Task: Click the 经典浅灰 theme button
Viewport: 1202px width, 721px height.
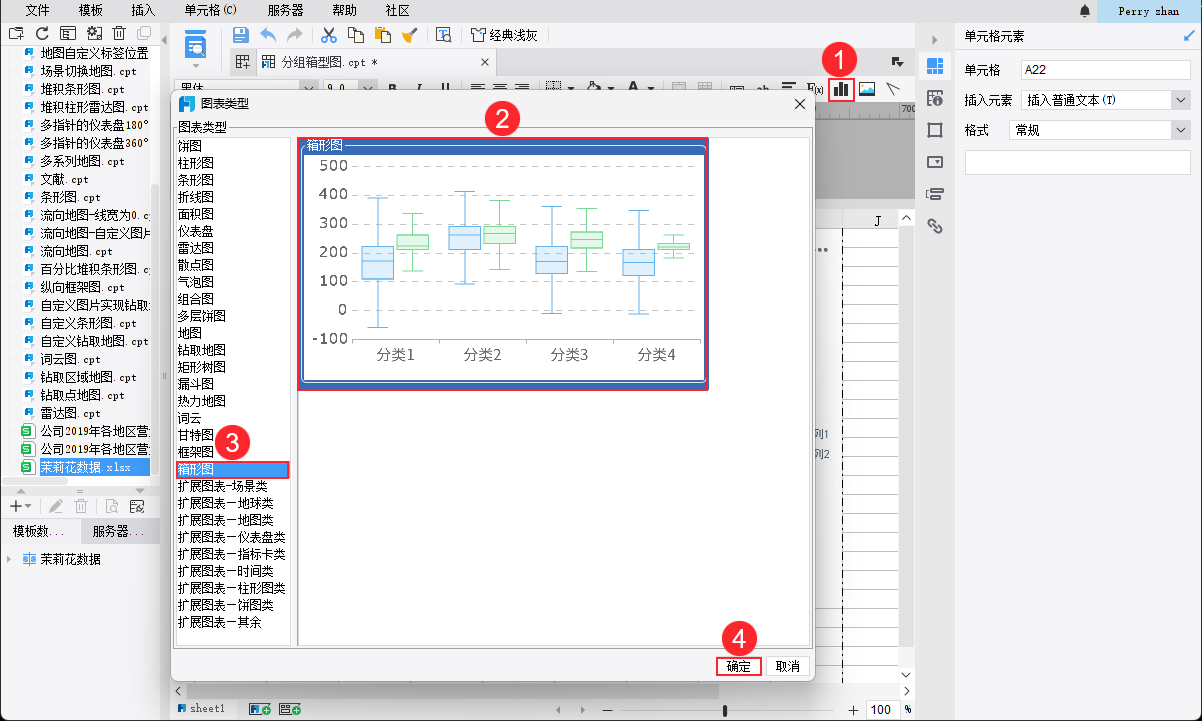Action: 504,35
